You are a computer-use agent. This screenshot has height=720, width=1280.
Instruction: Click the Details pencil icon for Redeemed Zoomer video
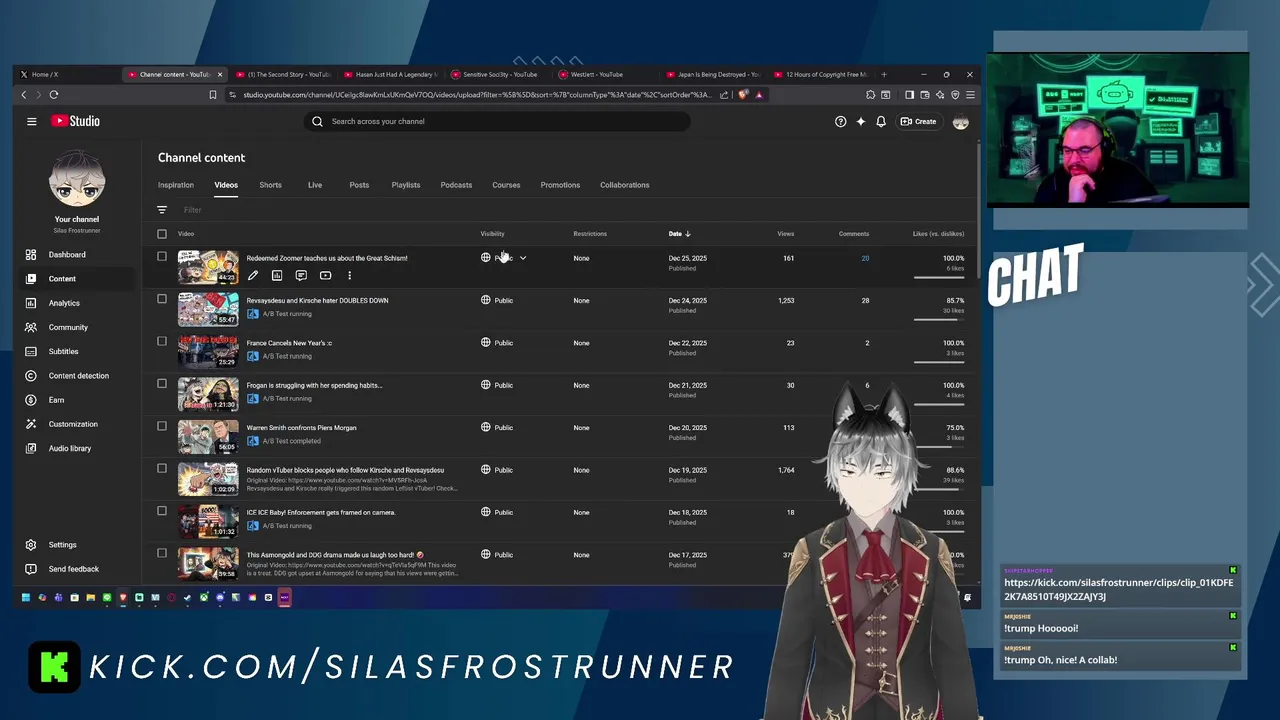pyautogui.click(x=253, y=275)
